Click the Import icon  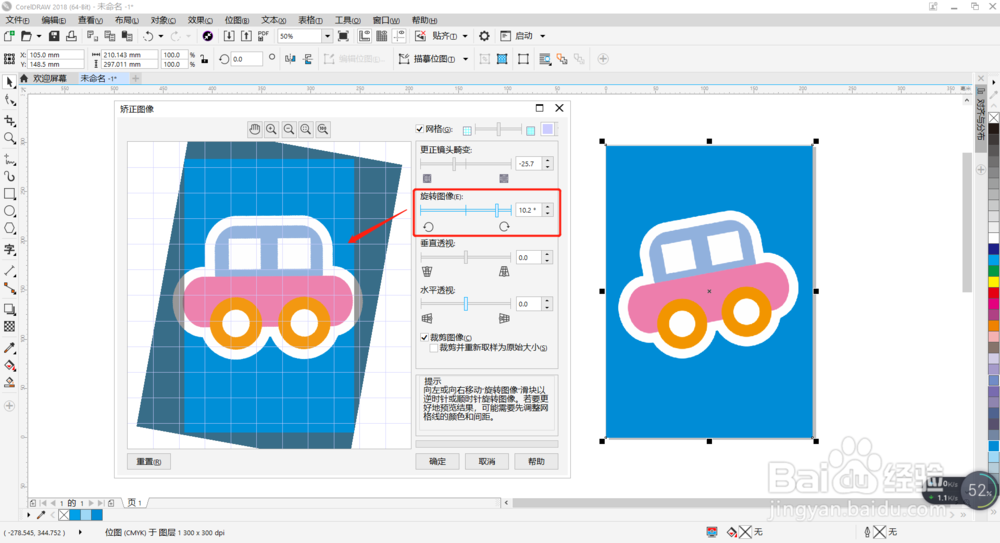(229, 36)
